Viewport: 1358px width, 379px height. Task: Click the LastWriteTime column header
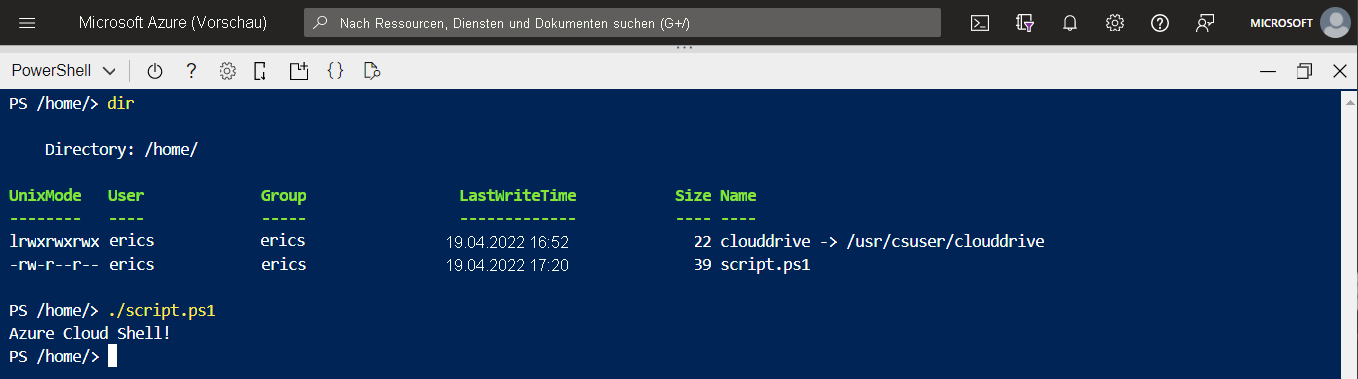point(518,196)
